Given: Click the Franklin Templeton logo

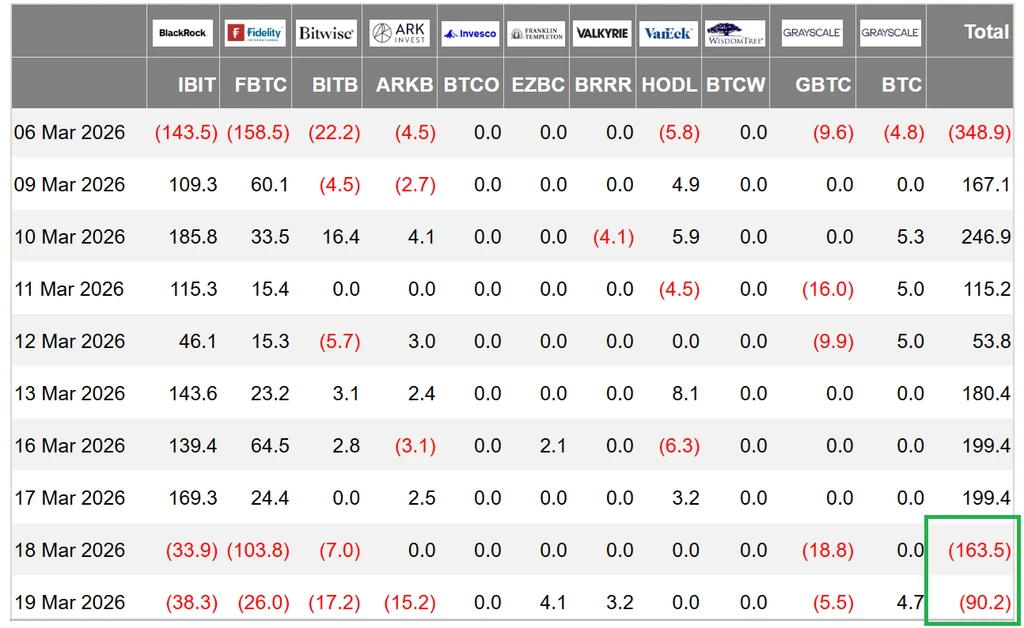Looking at the screenshot, I should pyautogui.click(x=536, y=33).
